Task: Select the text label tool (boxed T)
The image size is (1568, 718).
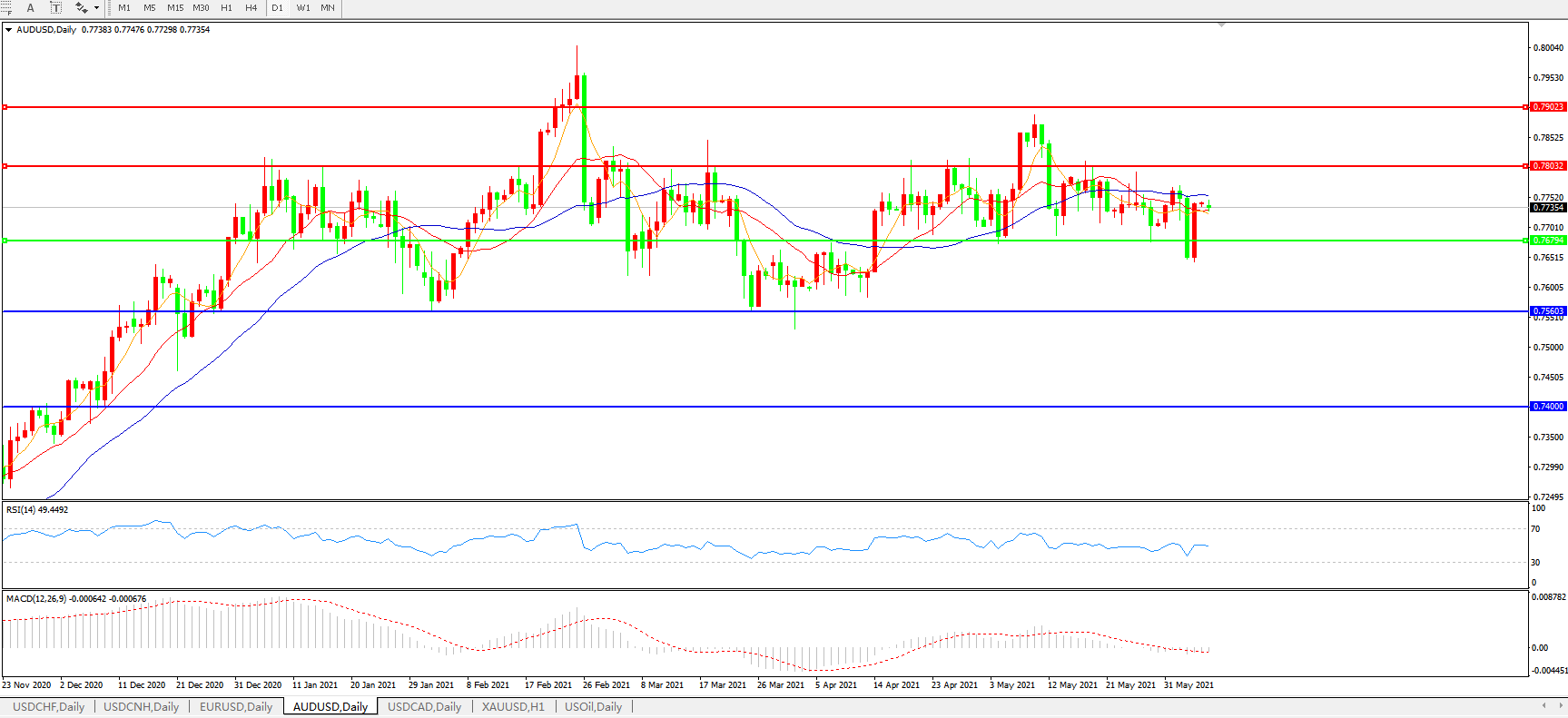Action: point(55,7)
